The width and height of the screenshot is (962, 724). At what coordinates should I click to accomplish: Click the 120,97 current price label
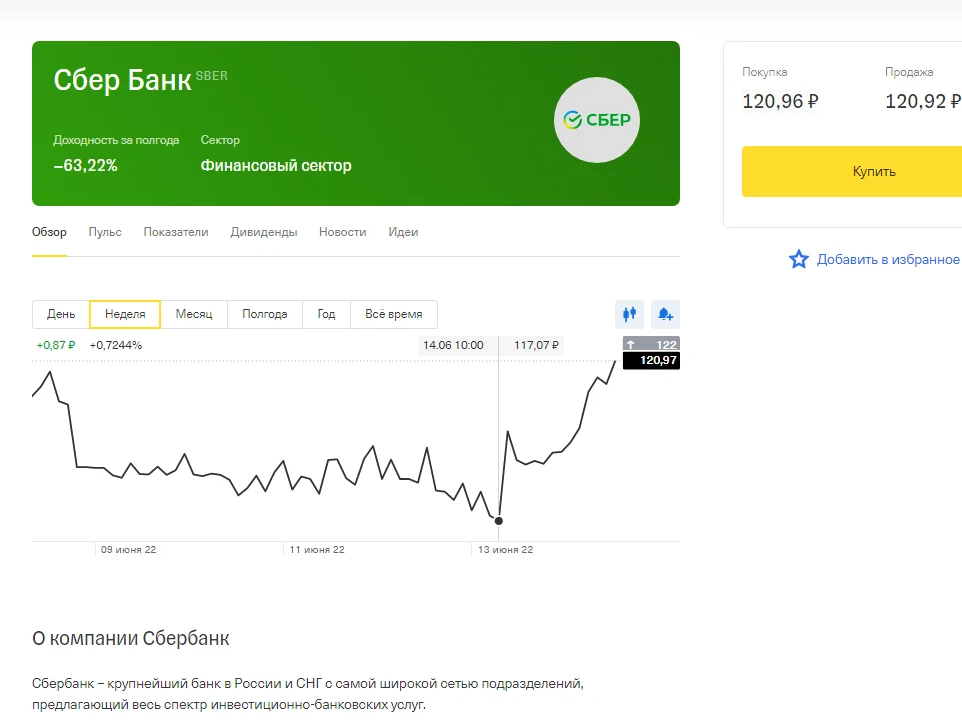pyautogui.click(x=652, y=361)
